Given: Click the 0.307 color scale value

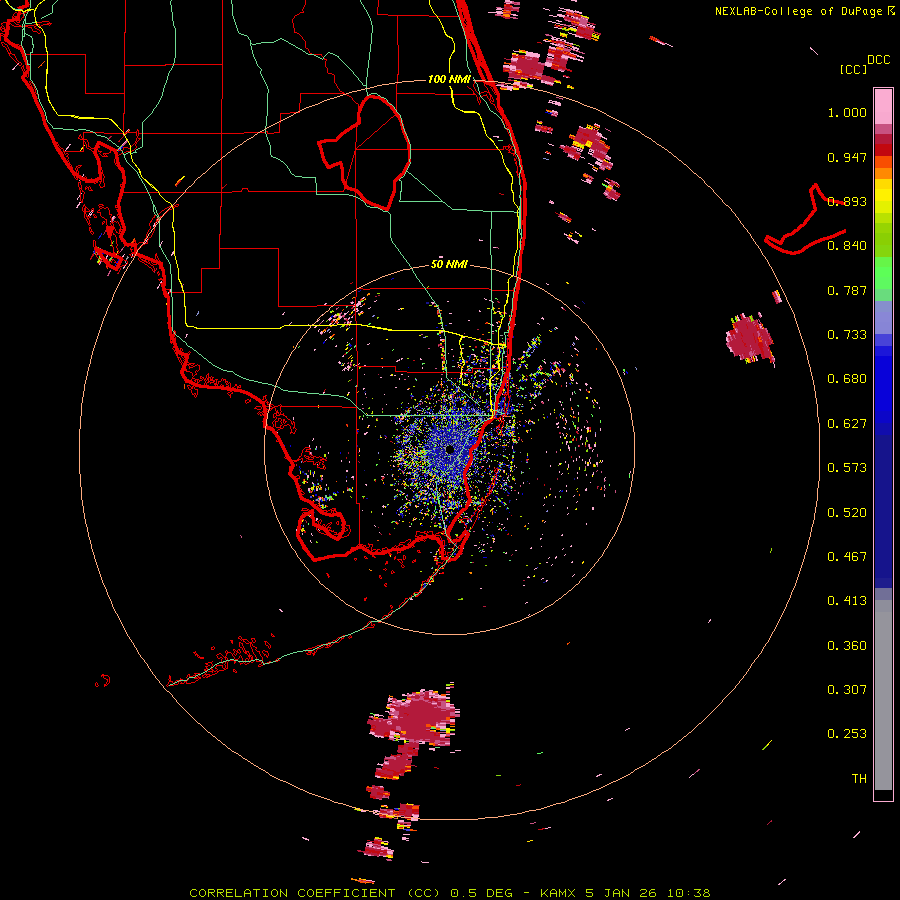Looking at the screenshot, I should pos(847,690).
